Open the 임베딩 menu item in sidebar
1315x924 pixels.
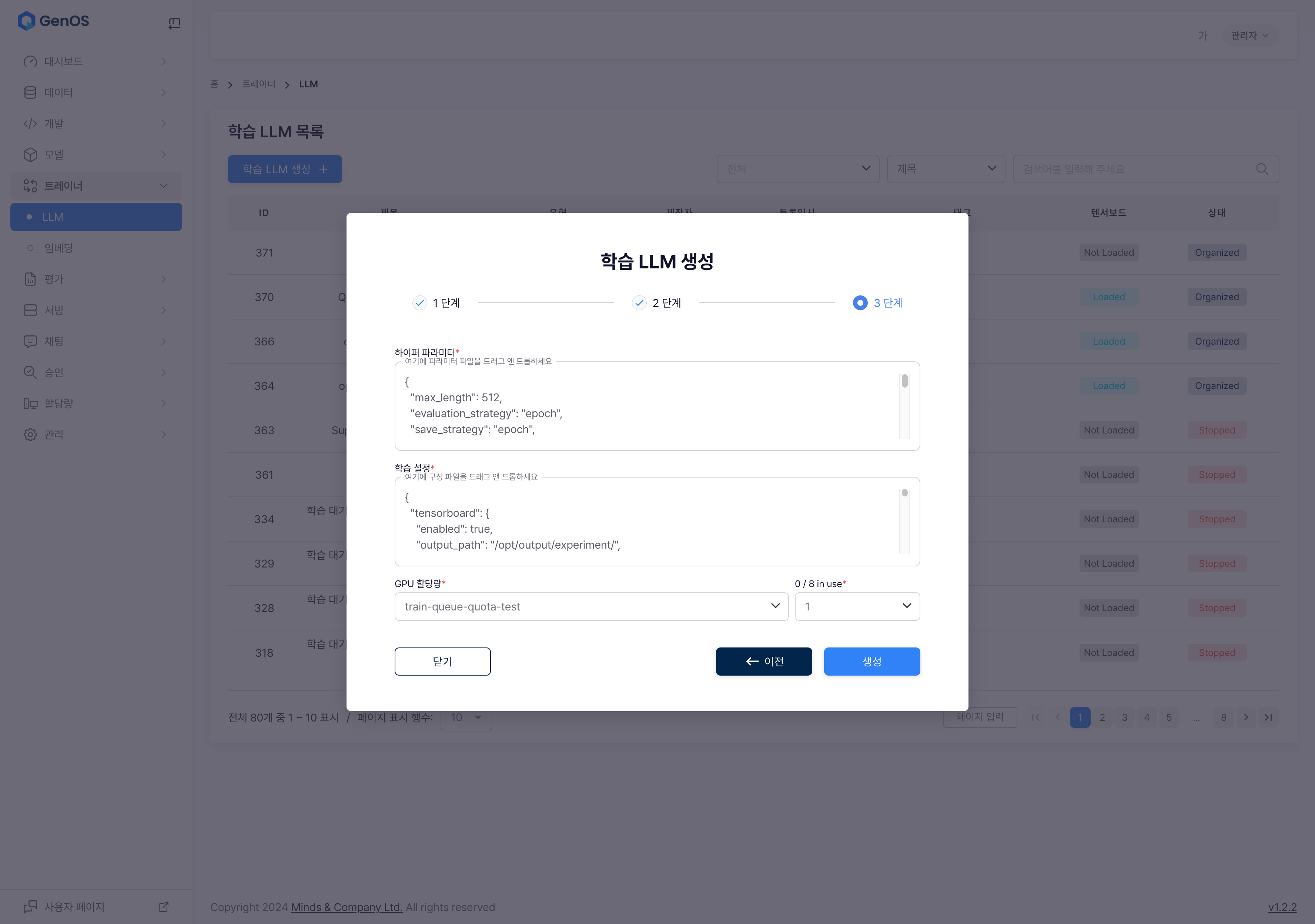click(58, 248)
